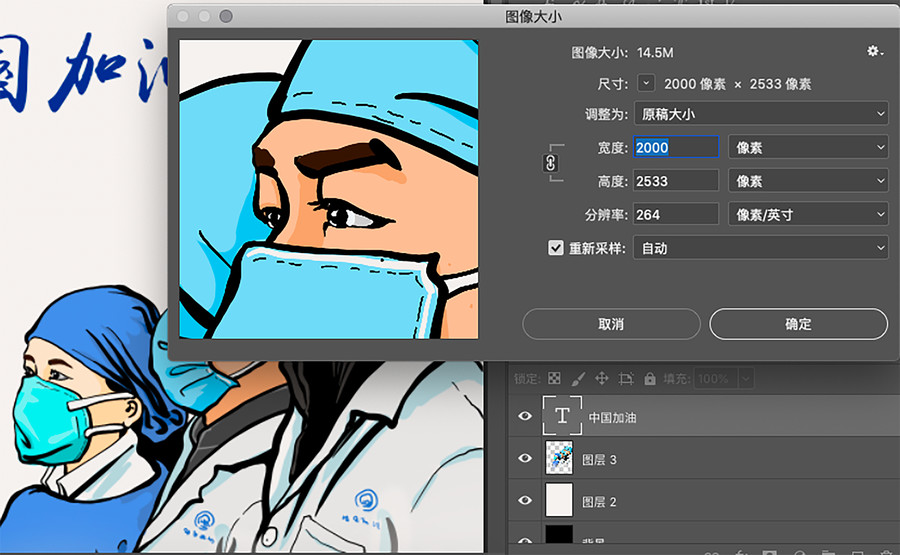Toggle lock position move icon
This screenshot has height=555, width=900.
[602, 378]
